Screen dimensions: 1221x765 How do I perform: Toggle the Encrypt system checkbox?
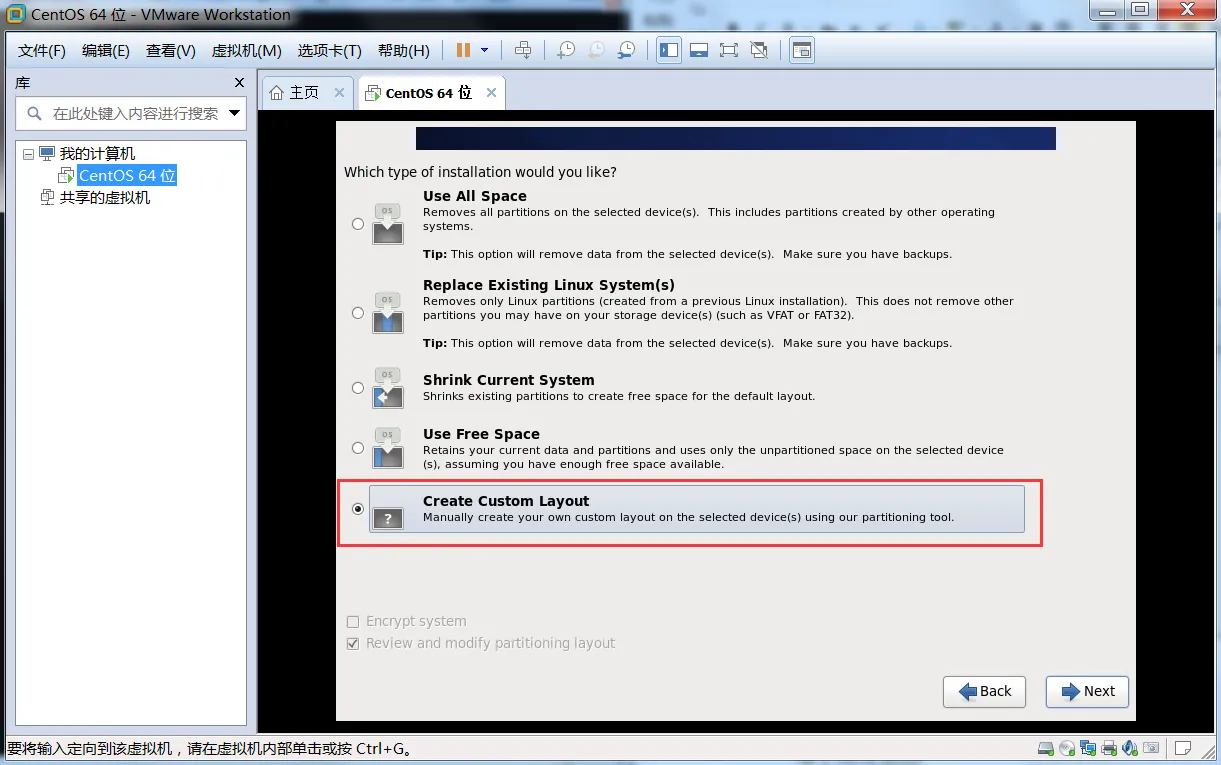click(x=352, y=622)
